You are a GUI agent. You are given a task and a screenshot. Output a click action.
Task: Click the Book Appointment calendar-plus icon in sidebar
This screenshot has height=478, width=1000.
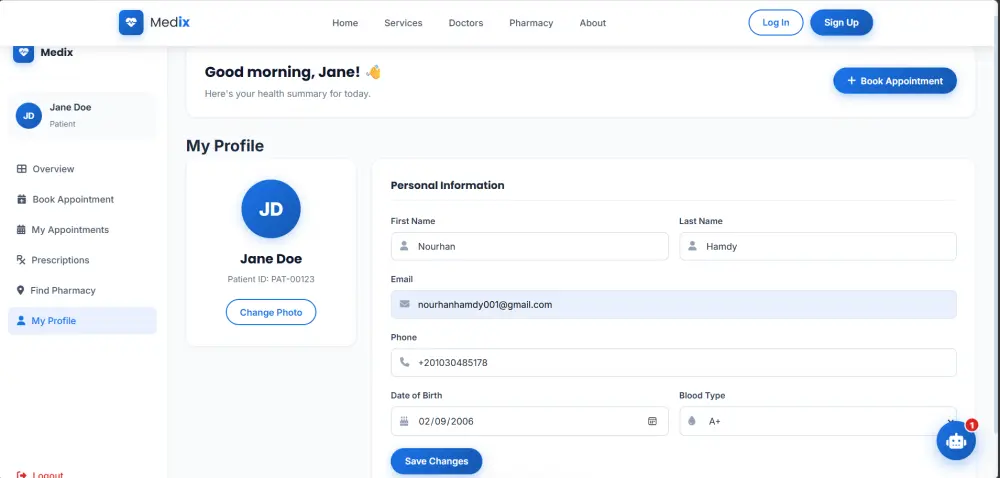click(22, 199)
